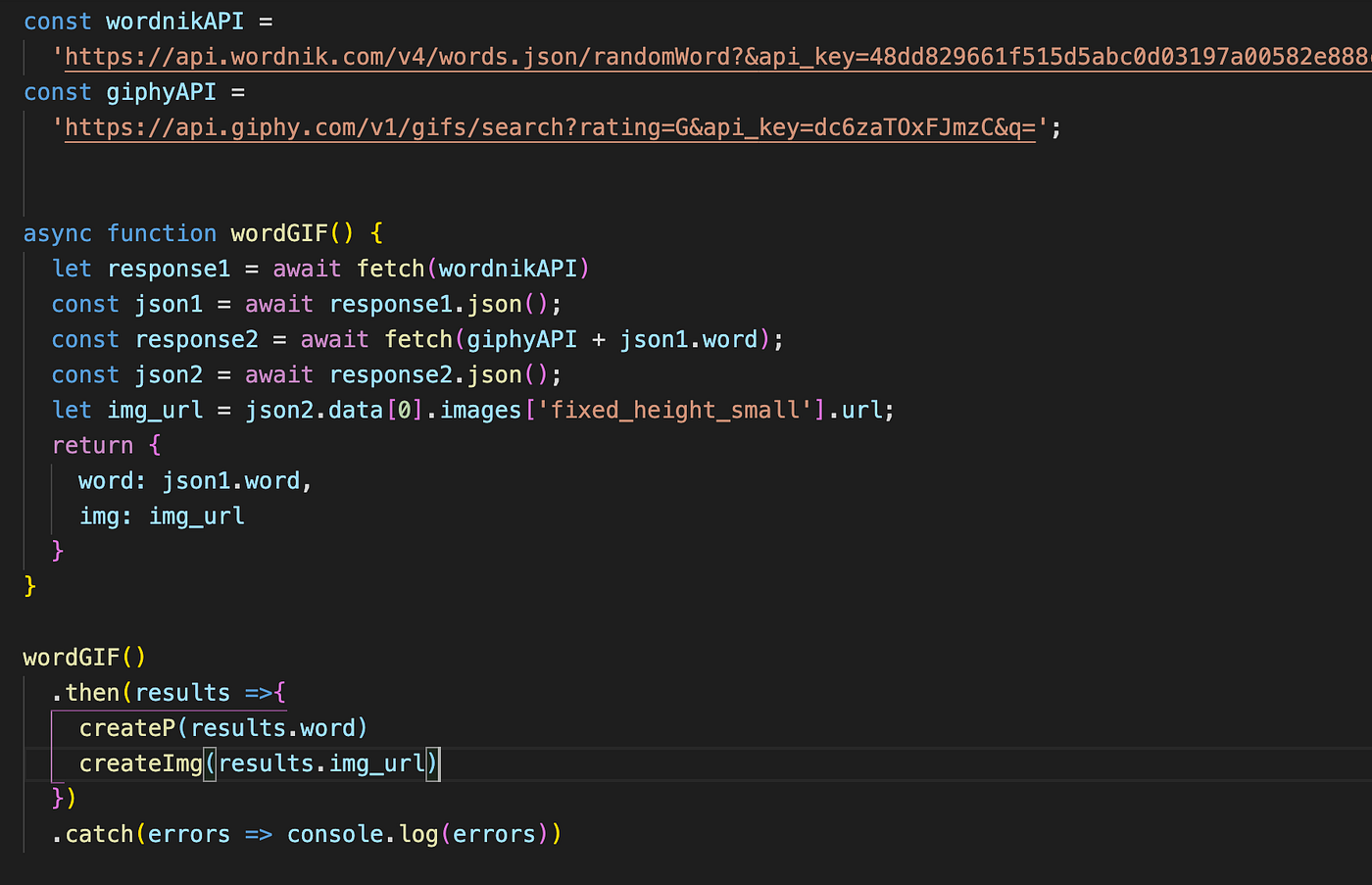
Task: Click the word property in the return object
Action: [106, 479]
